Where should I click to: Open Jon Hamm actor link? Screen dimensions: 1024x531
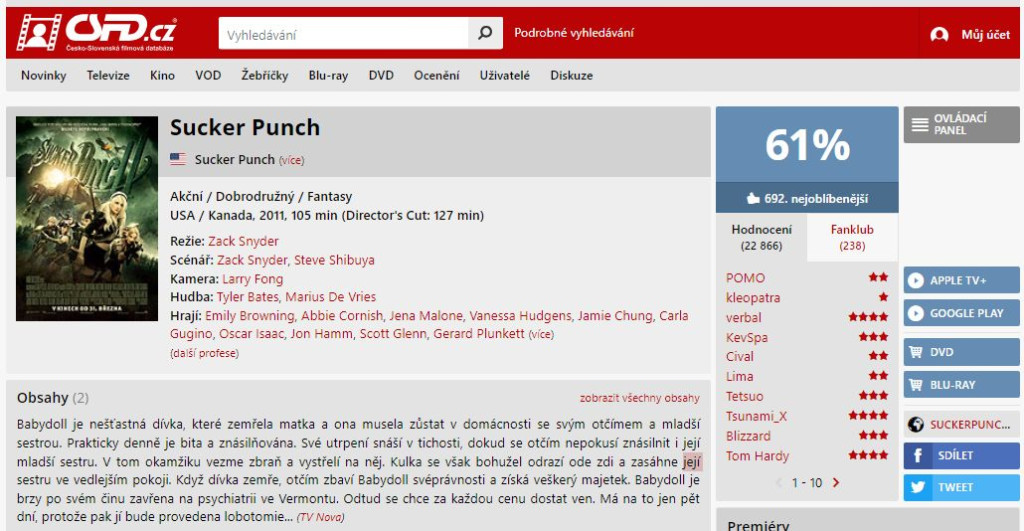(x=322, y=334)
